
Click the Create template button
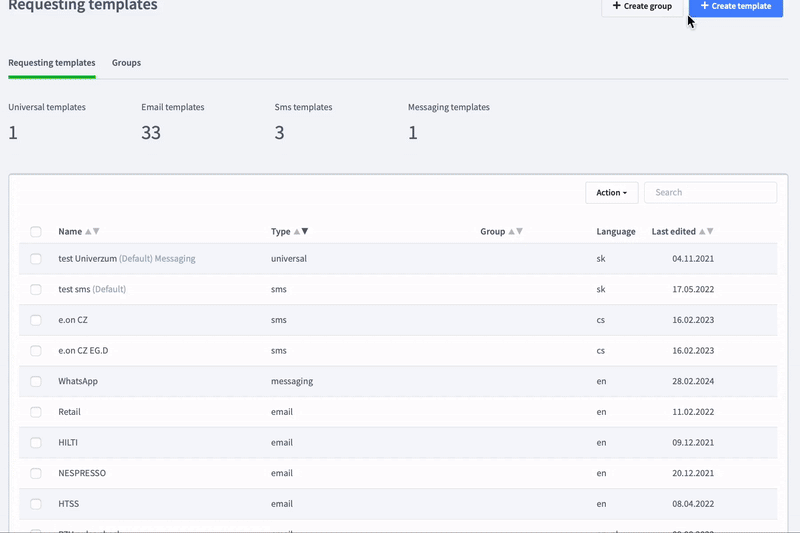tap(736, 7)
